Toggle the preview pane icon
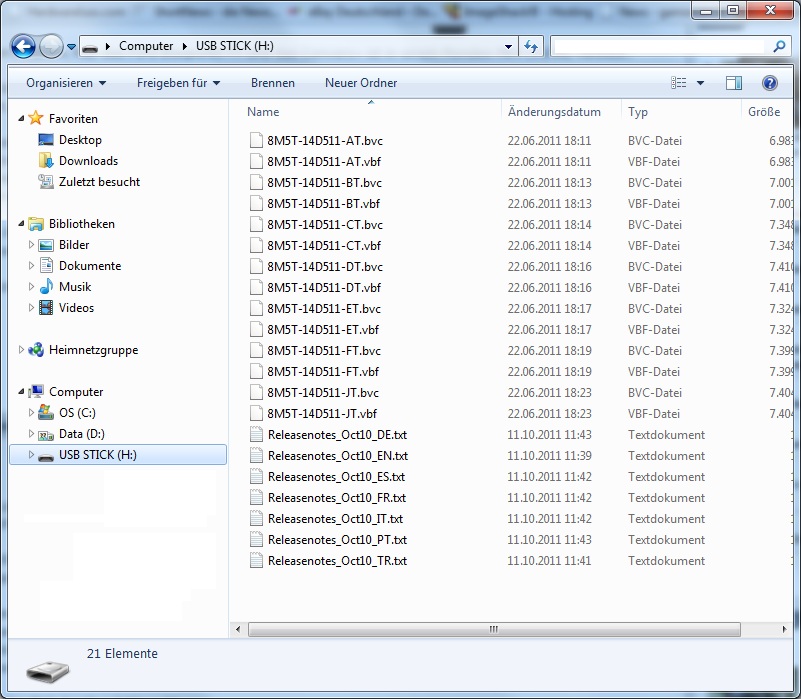801x699 pixels. tap(734, 83)
